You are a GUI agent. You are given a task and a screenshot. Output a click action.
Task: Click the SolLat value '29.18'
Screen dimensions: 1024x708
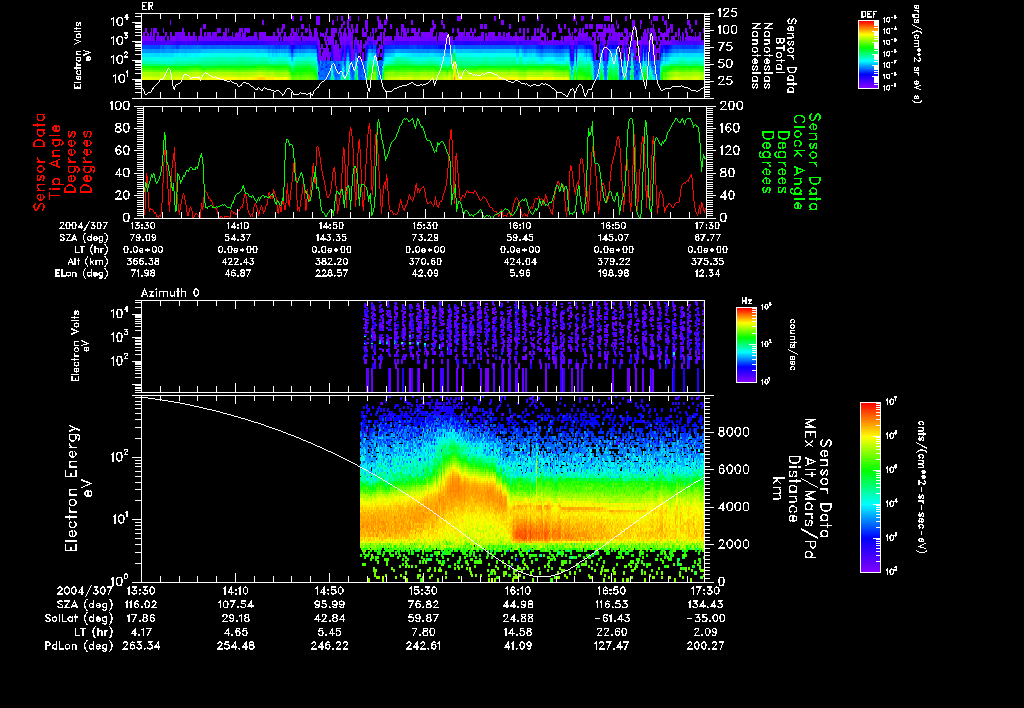[235, 619]
